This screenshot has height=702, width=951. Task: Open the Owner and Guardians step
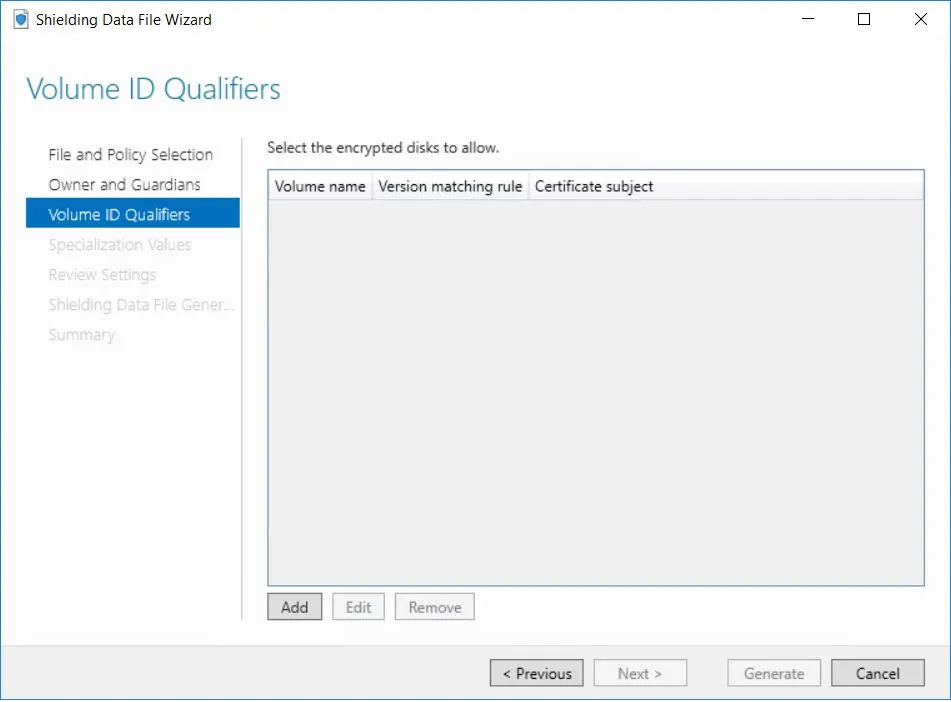point(124,185)
